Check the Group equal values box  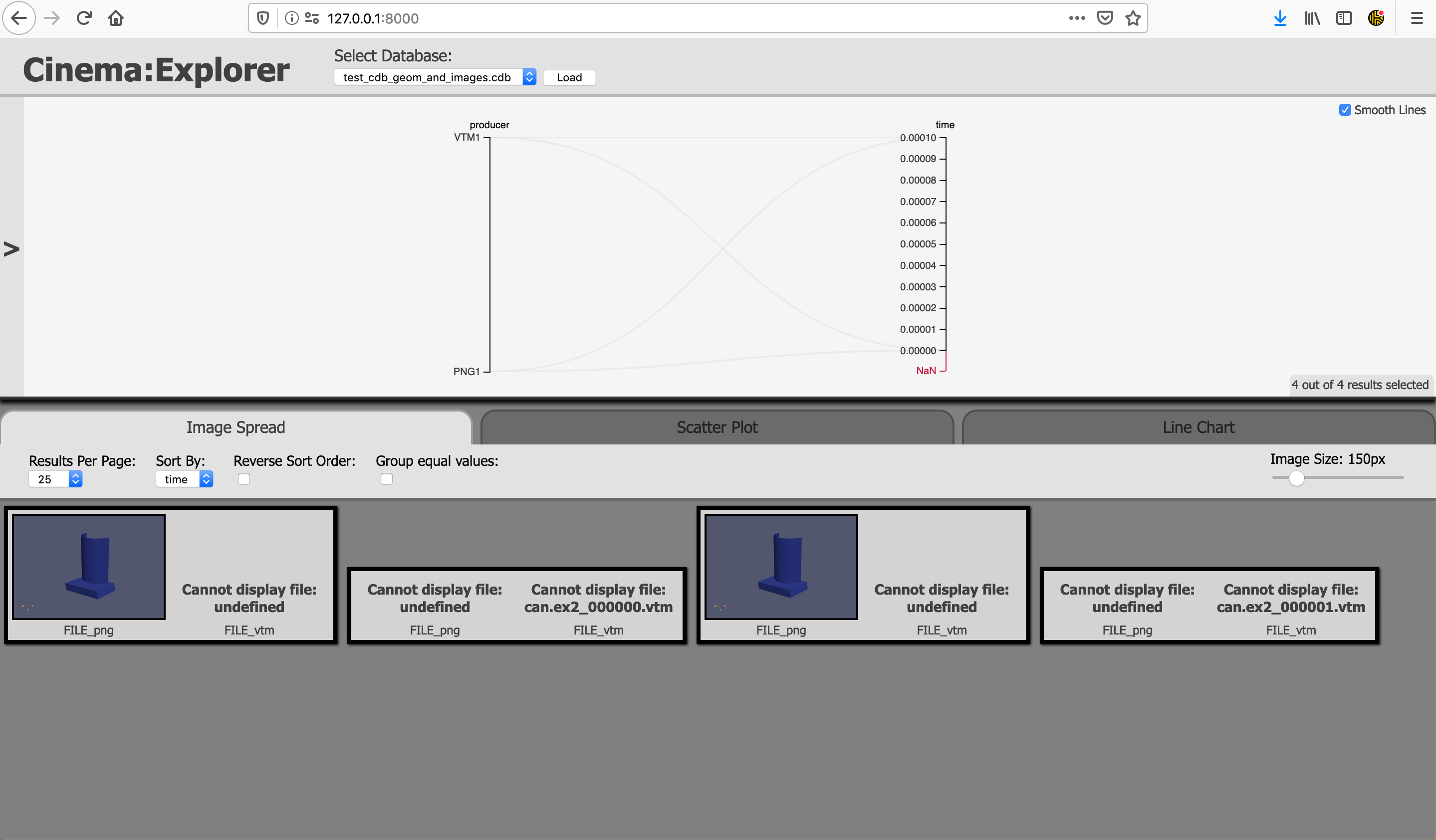[x=386, y=479]
